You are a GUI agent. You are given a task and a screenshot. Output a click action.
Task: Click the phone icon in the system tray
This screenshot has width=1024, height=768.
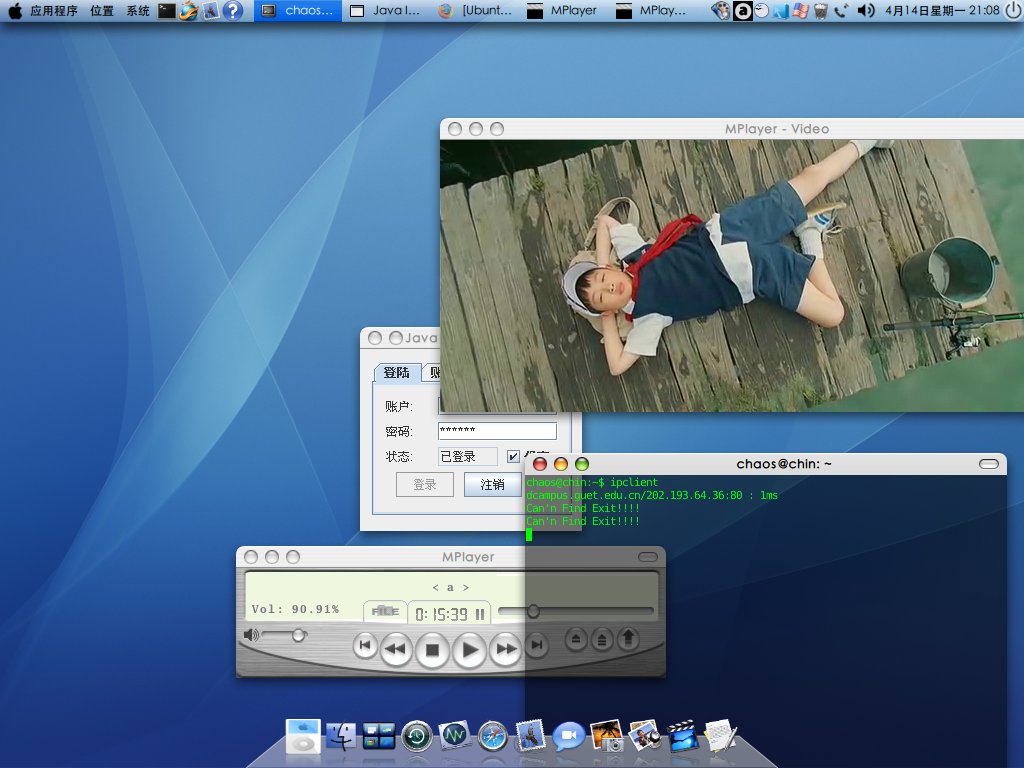click(x=841, y=10)
